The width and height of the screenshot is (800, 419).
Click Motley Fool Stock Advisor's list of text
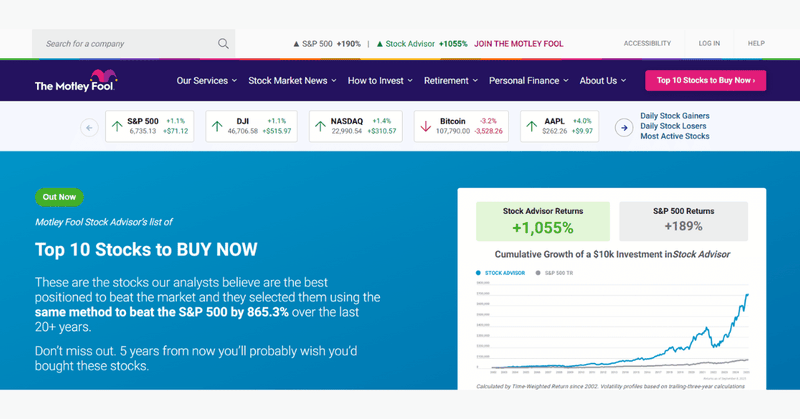(104, 222)
